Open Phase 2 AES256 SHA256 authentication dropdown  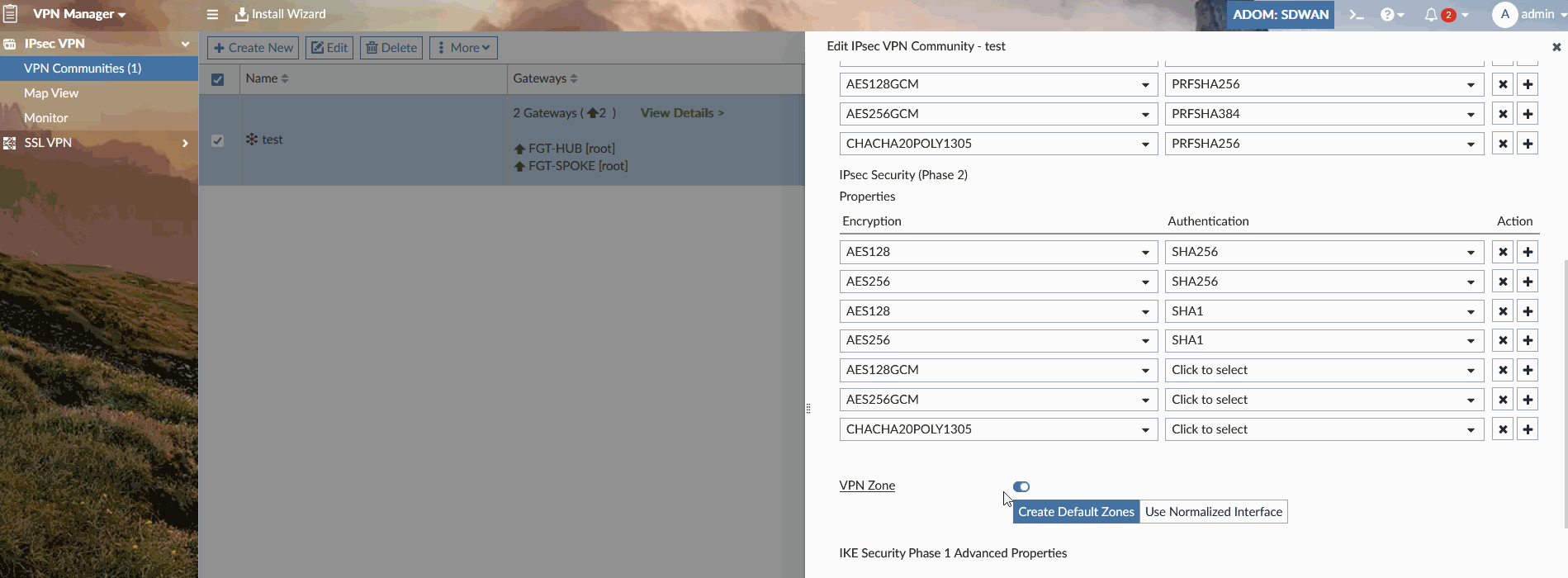click(1324, 282)
